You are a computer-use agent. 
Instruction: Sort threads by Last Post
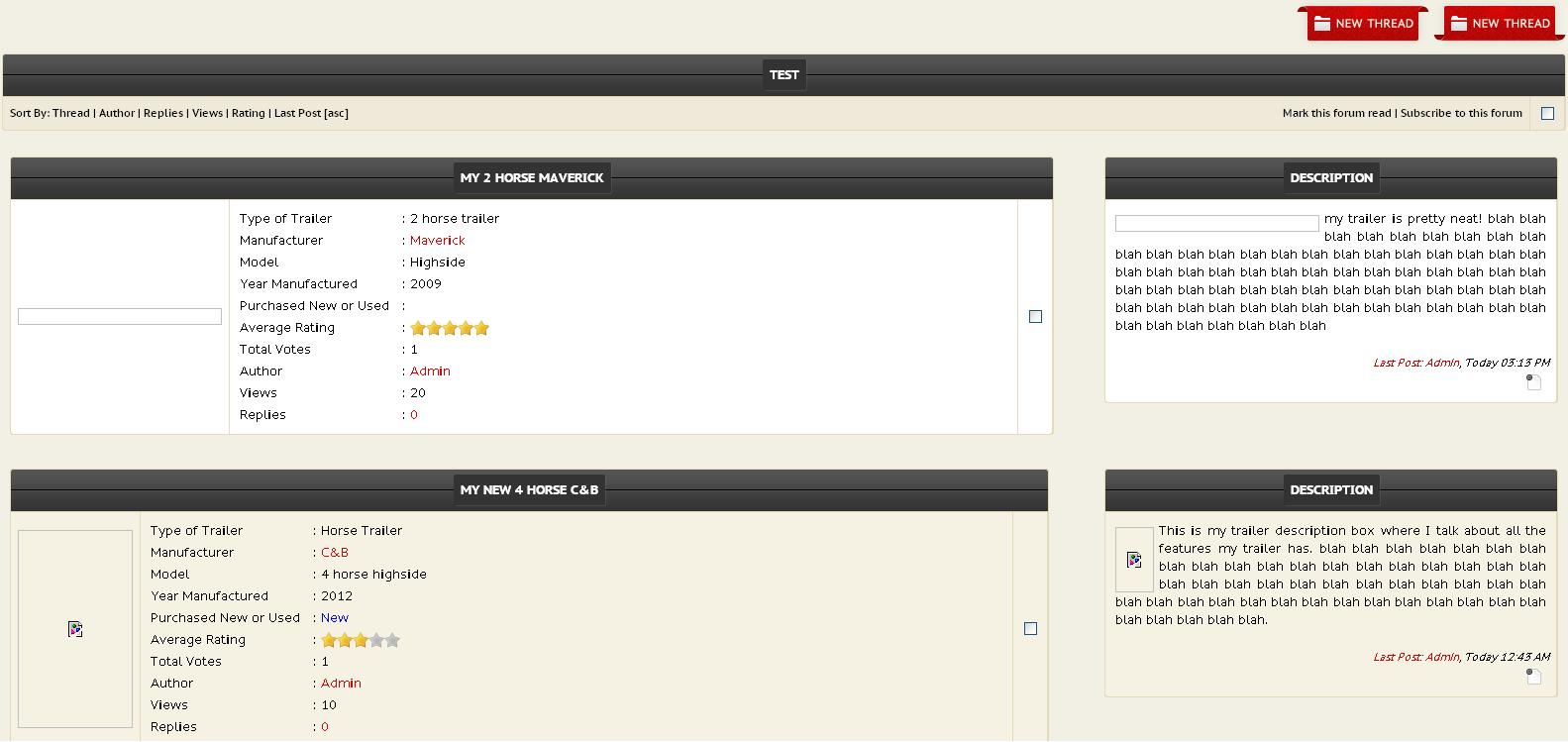coord(297,113)
